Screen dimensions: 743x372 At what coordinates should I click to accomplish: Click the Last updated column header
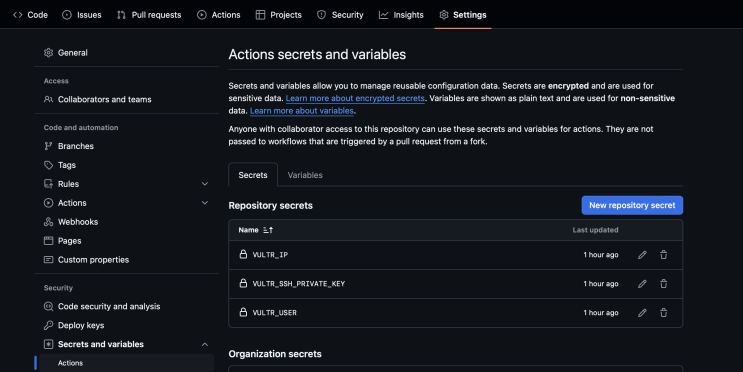[x=595, y=230]
